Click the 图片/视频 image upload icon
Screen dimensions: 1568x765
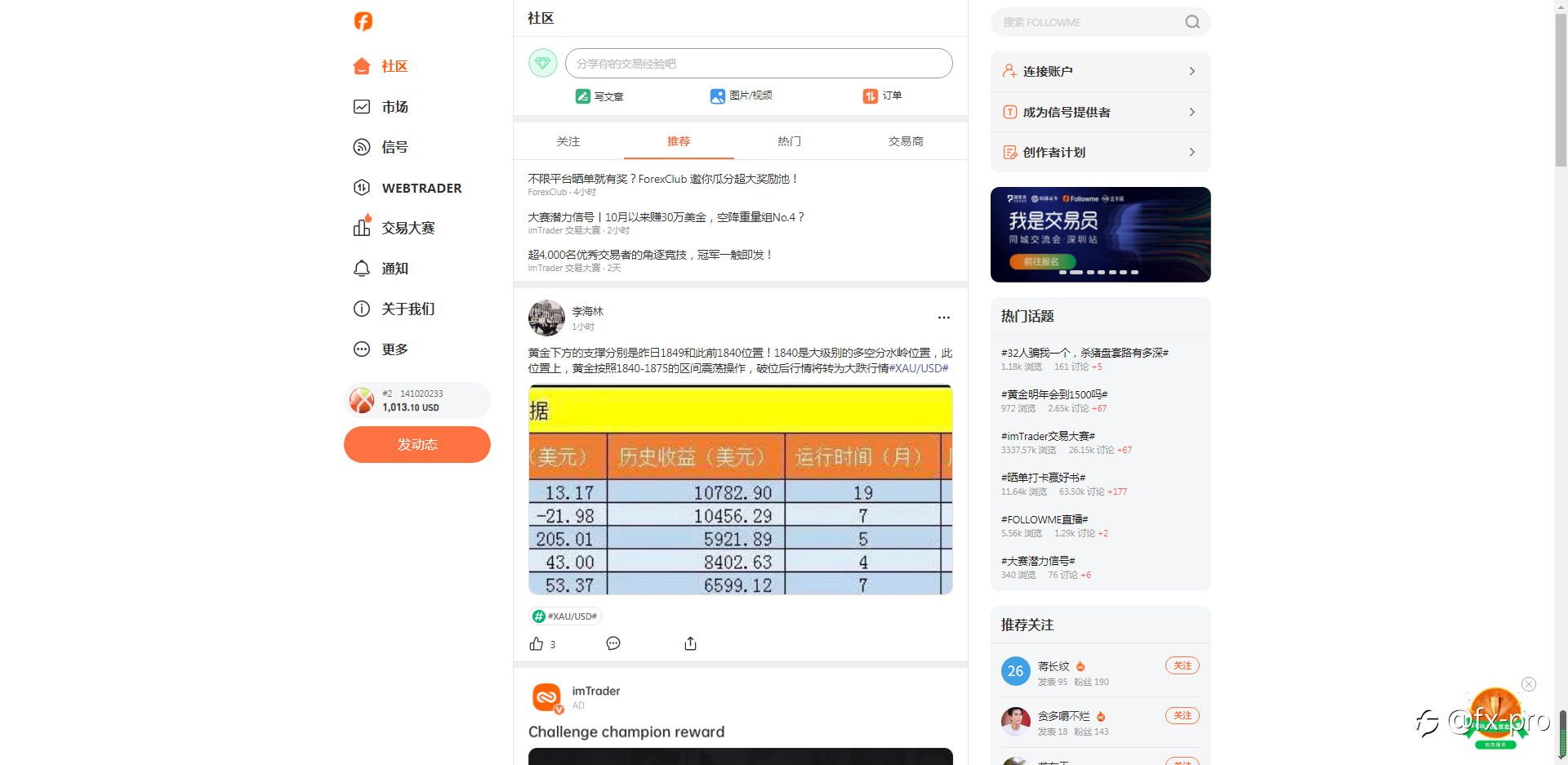(718, 96)
